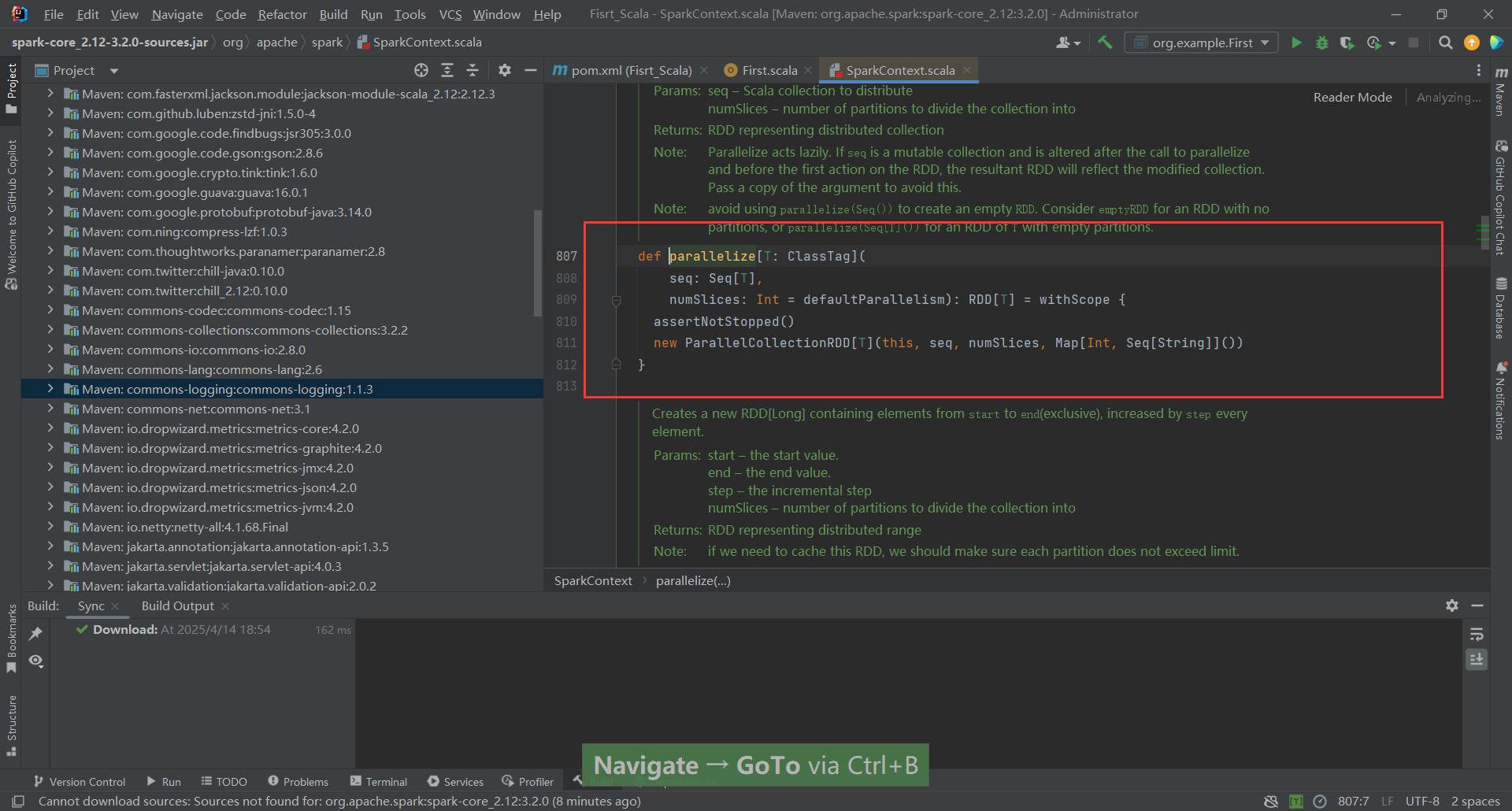Expand all in Project panel

(447, 70)
